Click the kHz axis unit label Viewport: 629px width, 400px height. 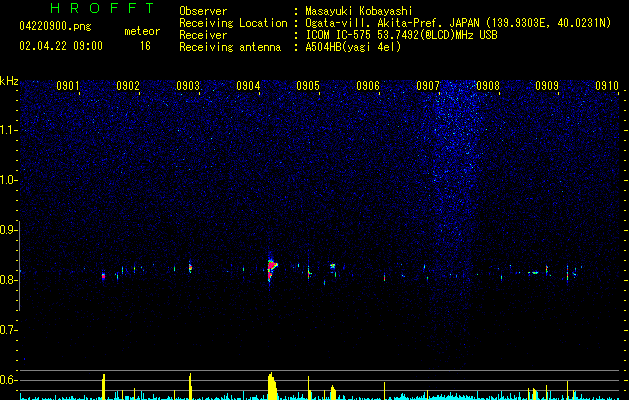[x=9, y=81]
